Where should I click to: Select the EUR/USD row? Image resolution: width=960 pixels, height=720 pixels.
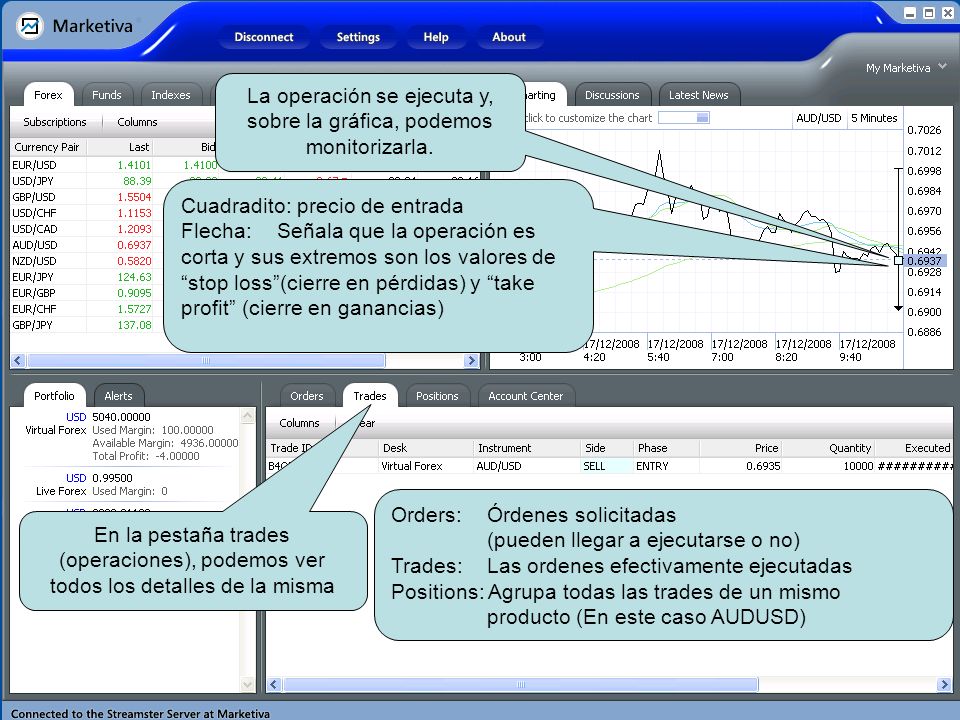pyautogui.click(x=86, y=165)
